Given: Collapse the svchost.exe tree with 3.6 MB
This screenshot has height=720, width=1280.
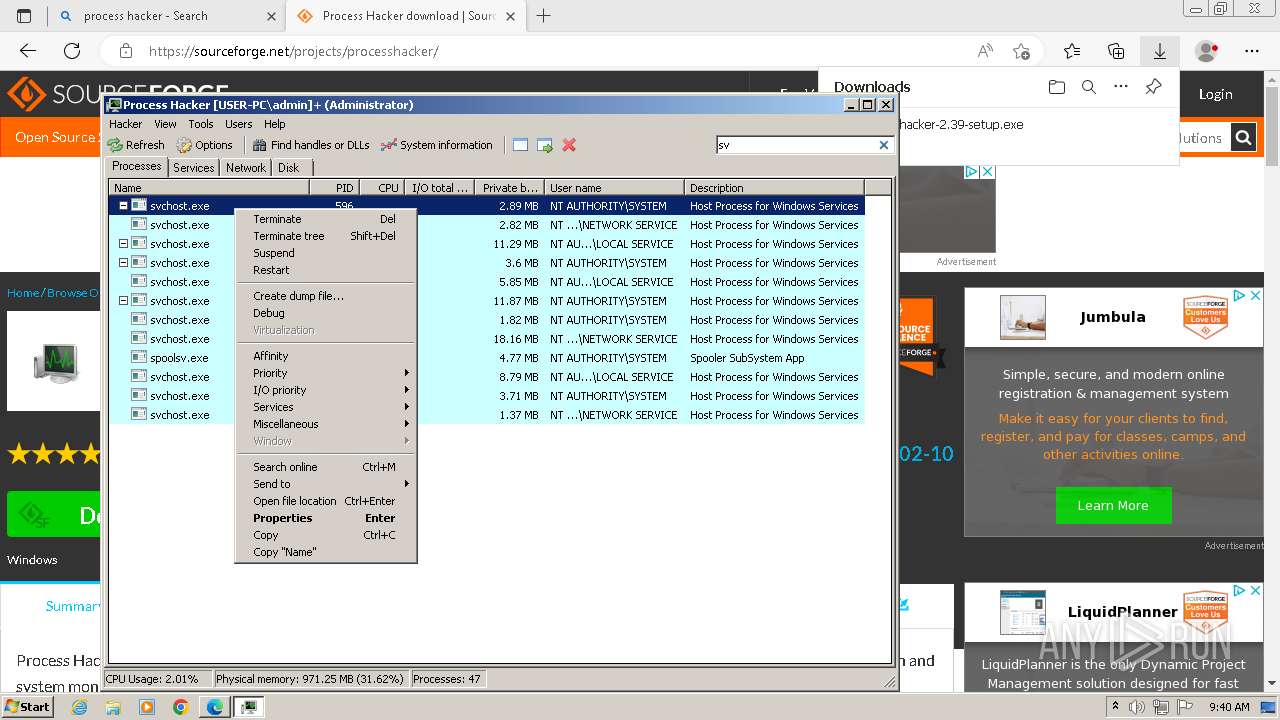Looking at the screenshot, I should coord(124,263).
